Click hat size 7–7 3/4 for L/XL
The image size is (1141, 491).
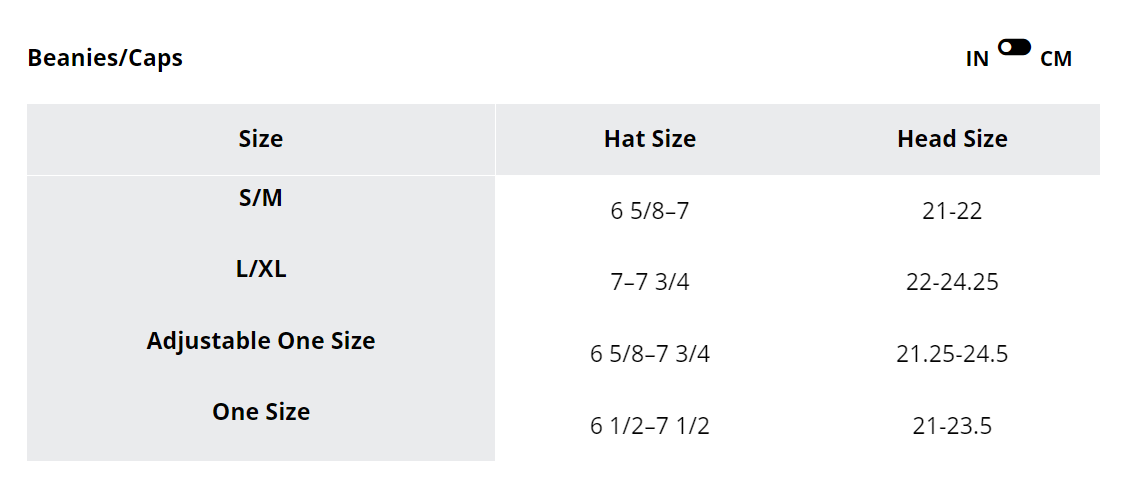650,283
